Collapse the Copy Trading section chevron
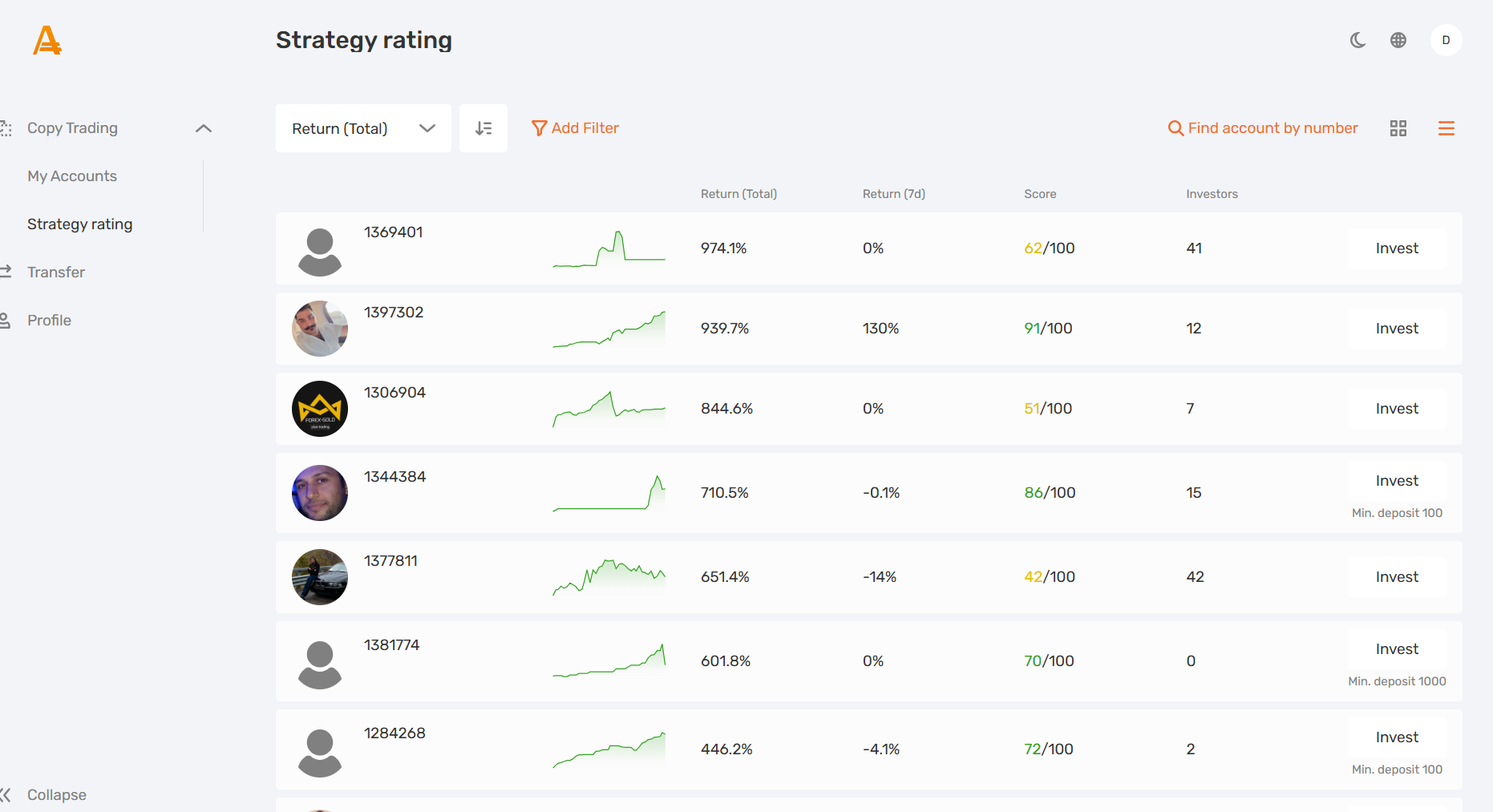This screenshot has height=812, width=1493. 203,127
